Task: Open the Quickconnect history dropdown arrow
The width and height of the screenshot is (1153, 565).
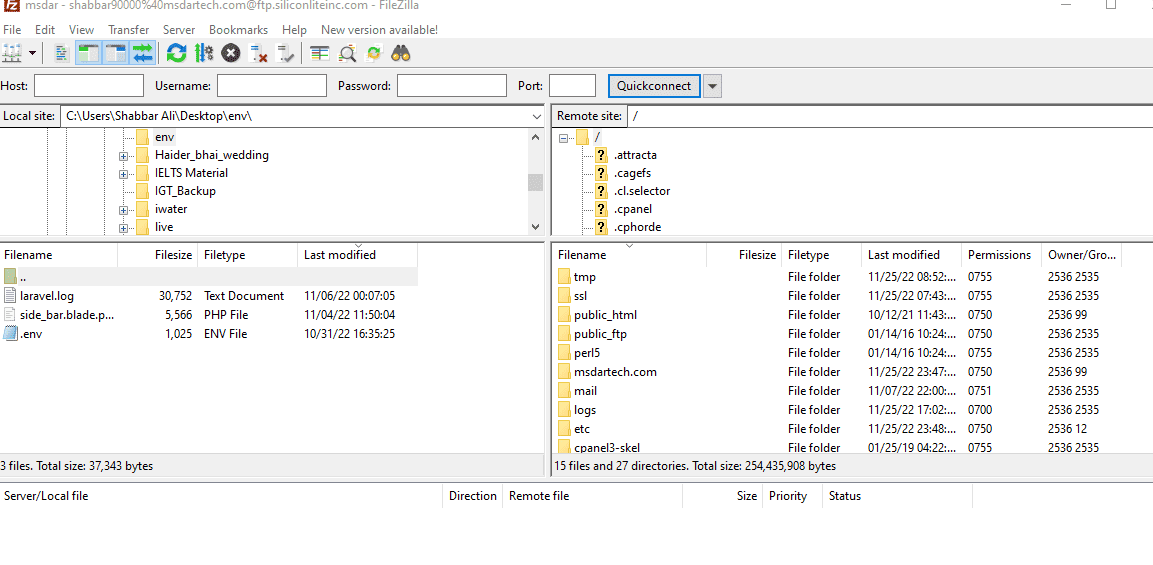Action: click(x=712, y=86)
